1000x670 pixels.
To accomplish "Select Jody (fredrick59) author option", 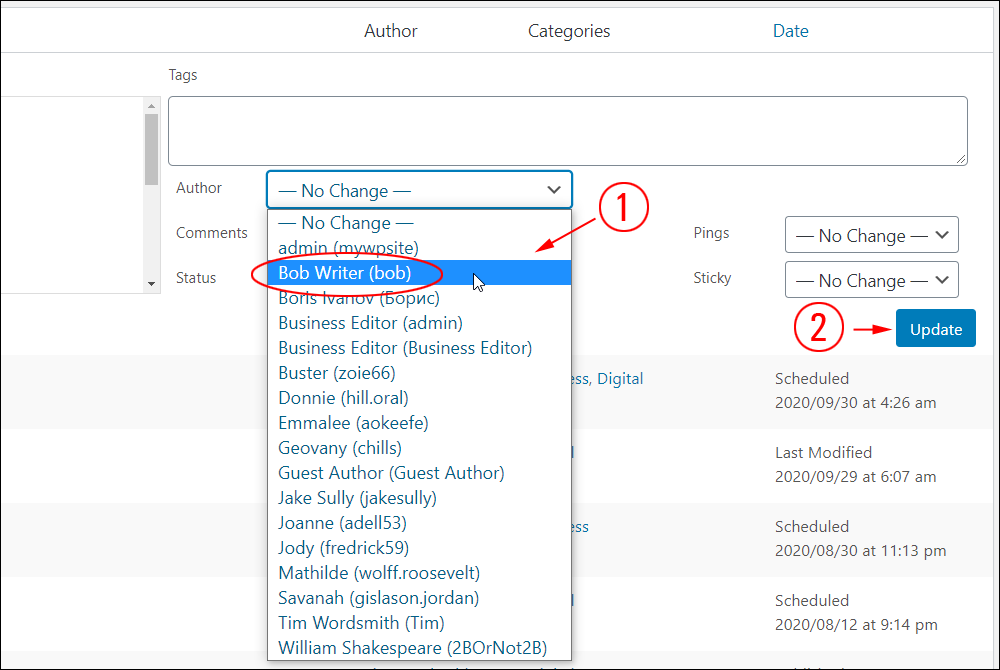I will click(419, 548).
